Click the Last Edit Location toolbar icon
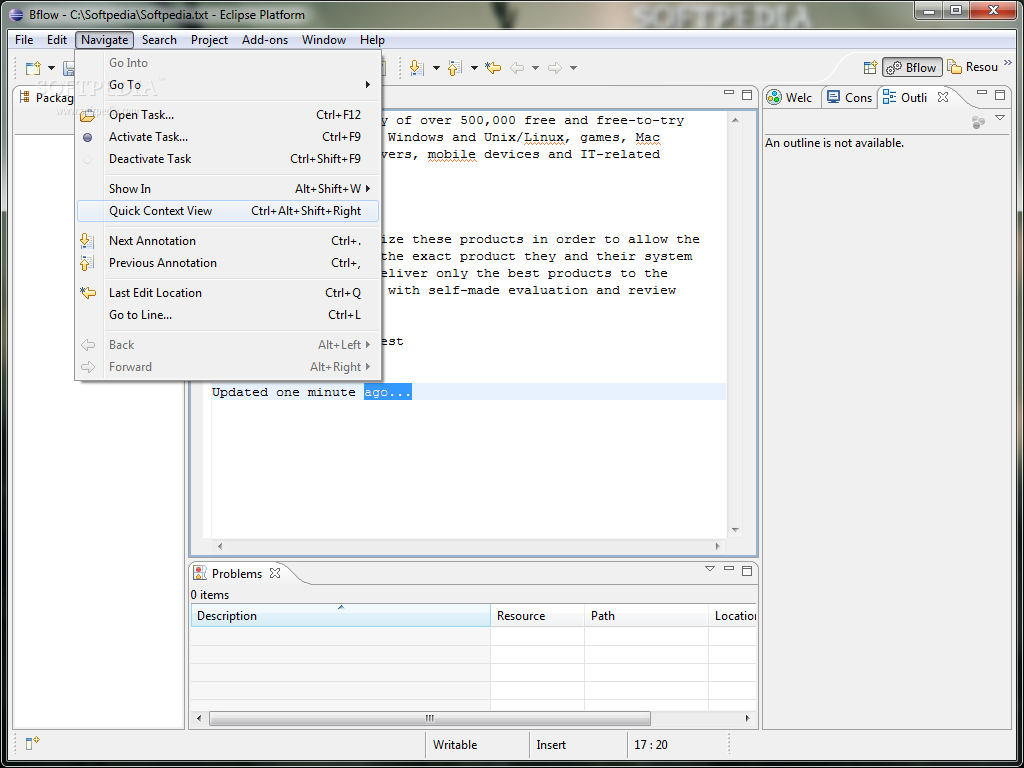The height and width of the screenshot is (768, 1024). [x=493, y=67]
